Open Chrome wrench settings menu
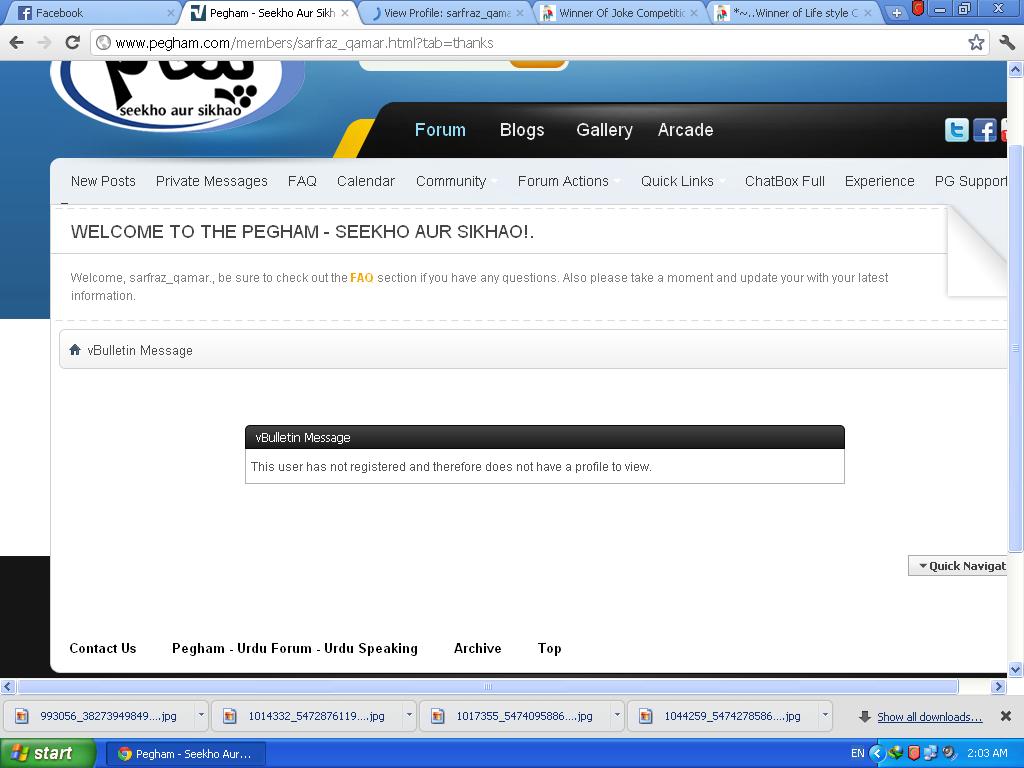 pos(1007,42)
